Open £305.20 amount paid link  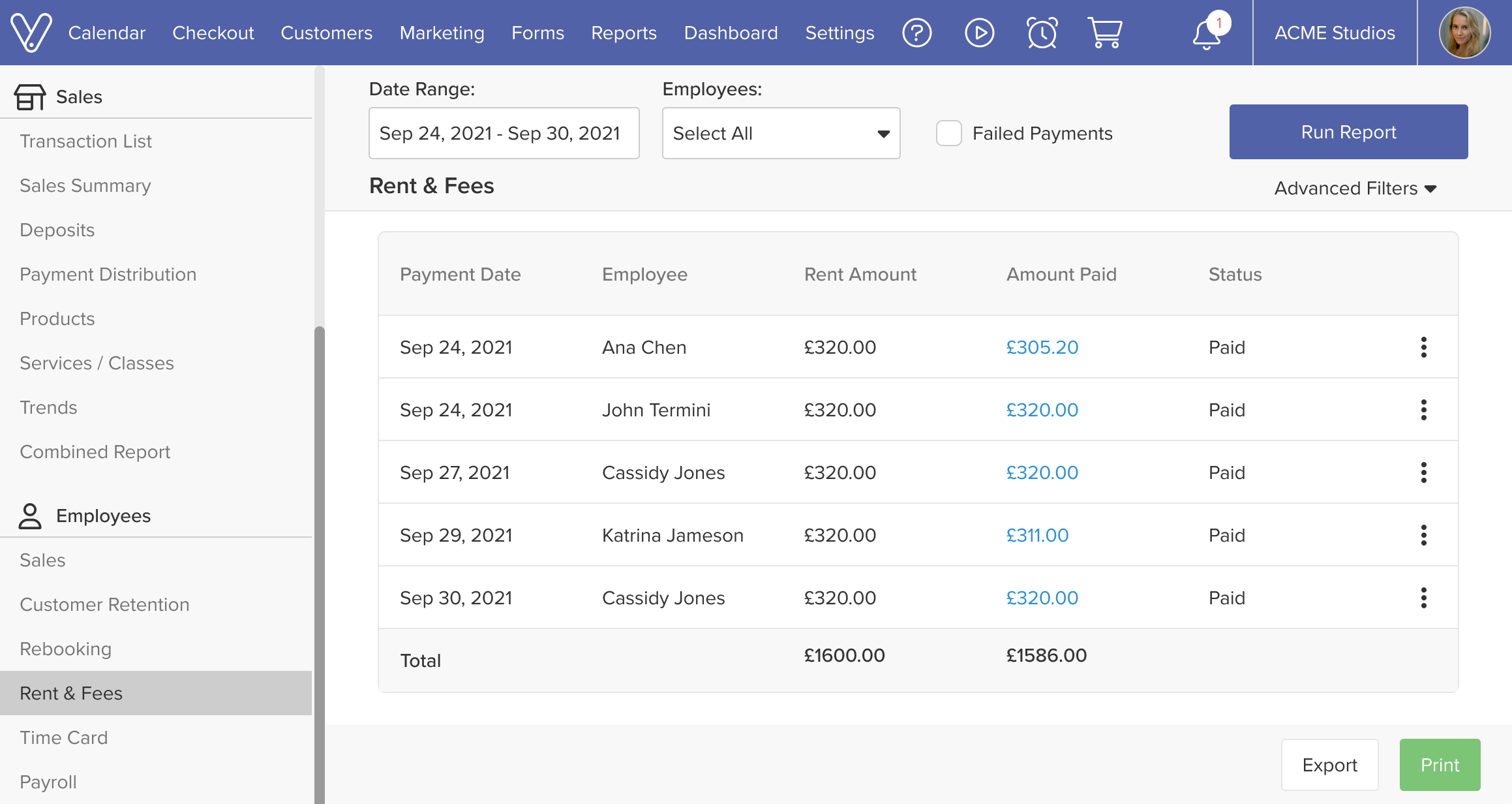click(1042, 347)
